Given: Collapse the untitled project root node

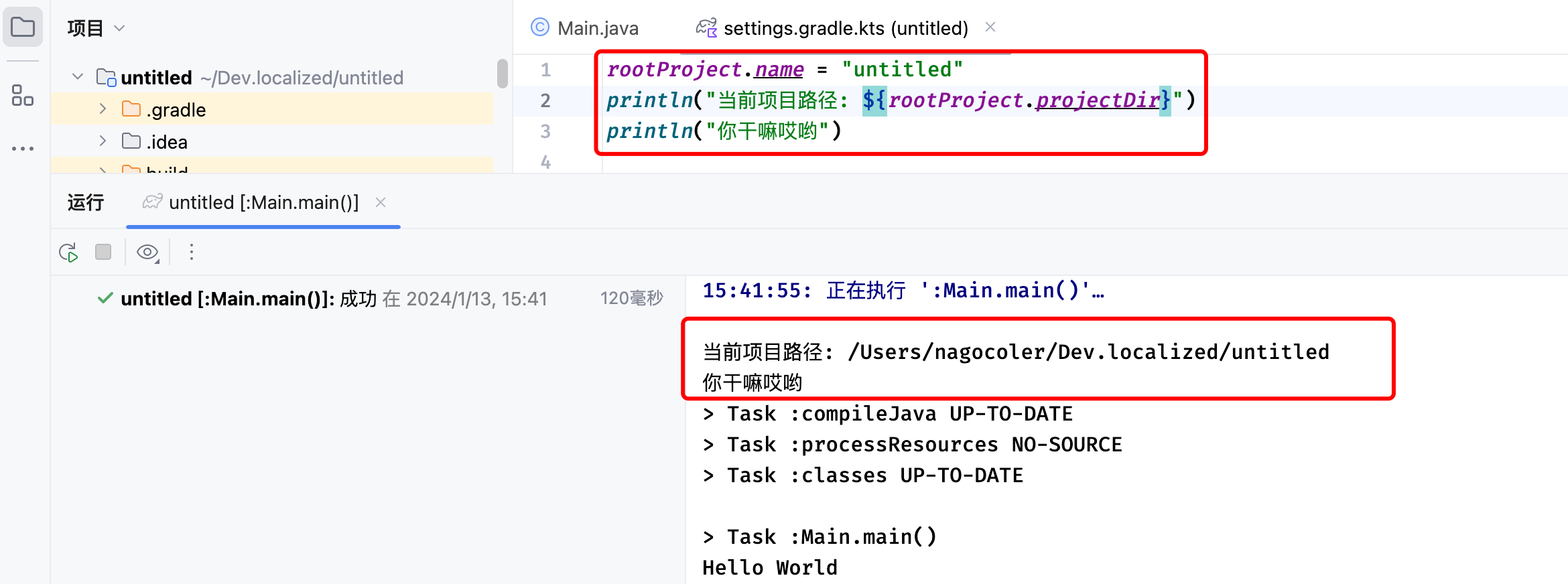Looking at the screenshot, I should [x=78, y=77].
